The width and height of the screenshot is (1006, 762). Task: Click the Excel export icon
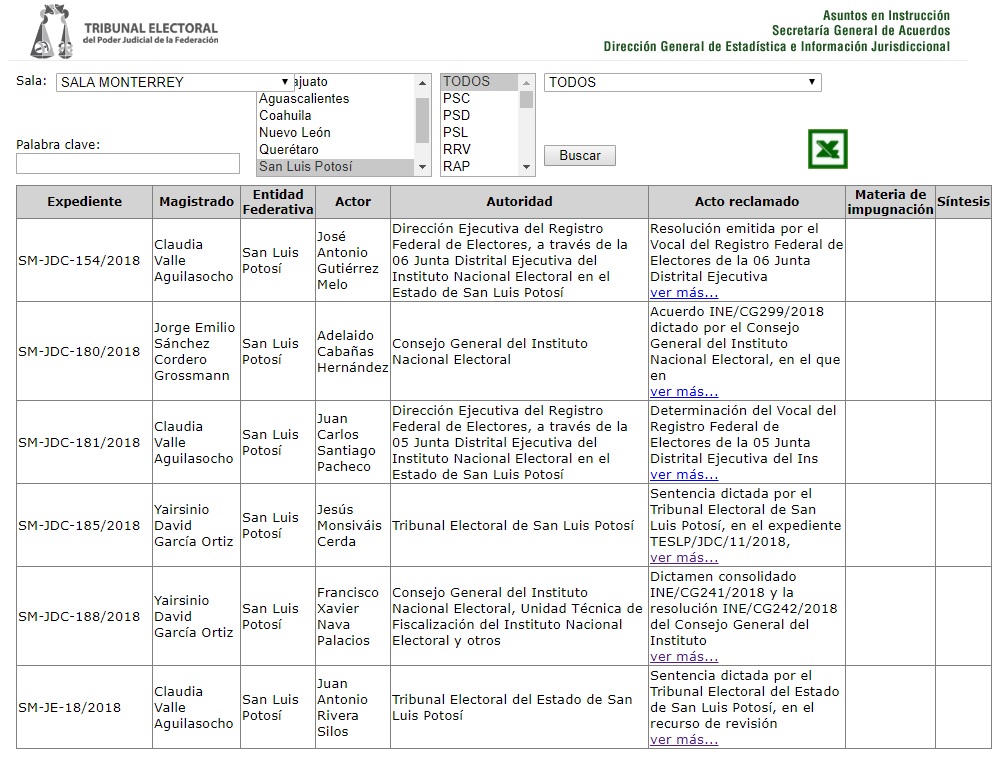click(x=828, y=149)
